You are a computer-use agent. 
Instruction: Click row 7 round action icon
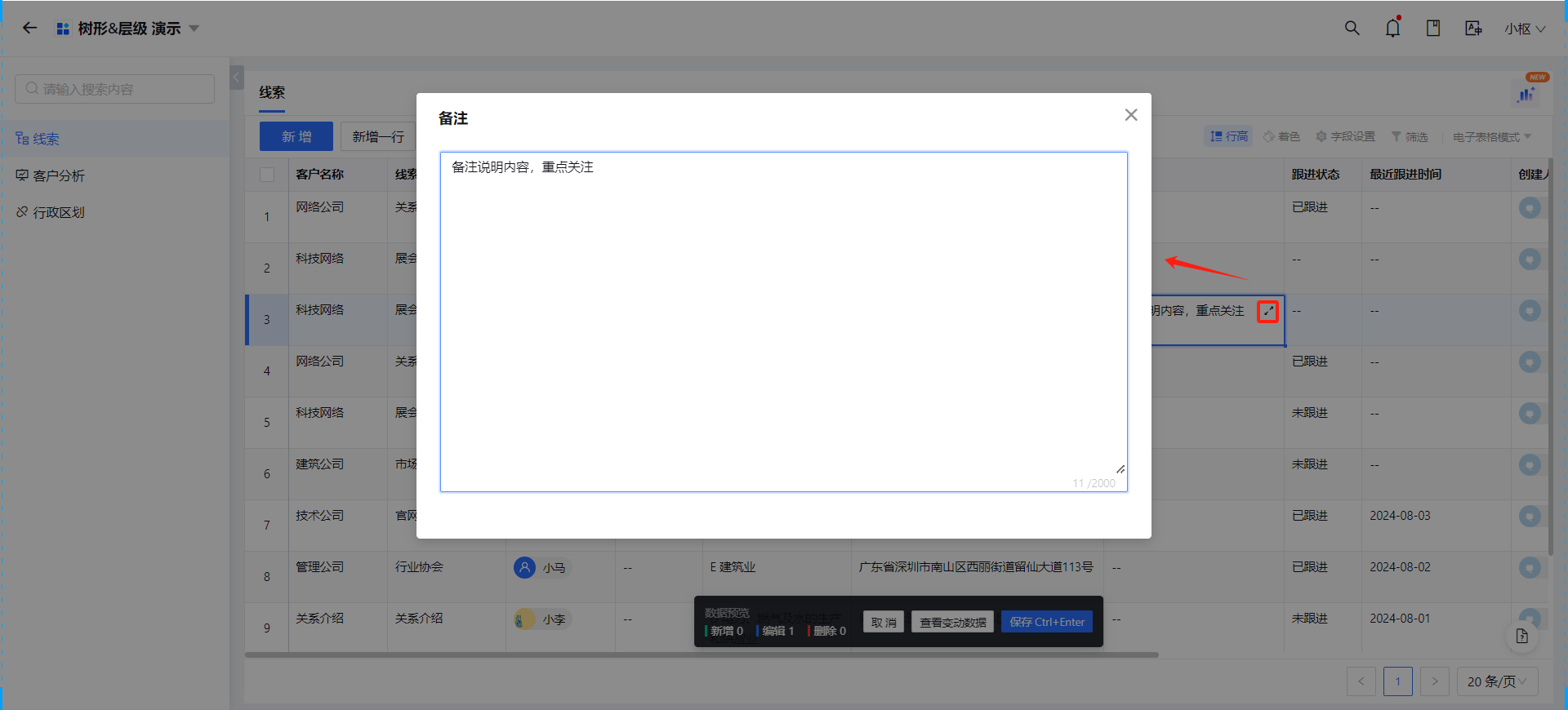pyautogui.click(x=1530, y=516)
